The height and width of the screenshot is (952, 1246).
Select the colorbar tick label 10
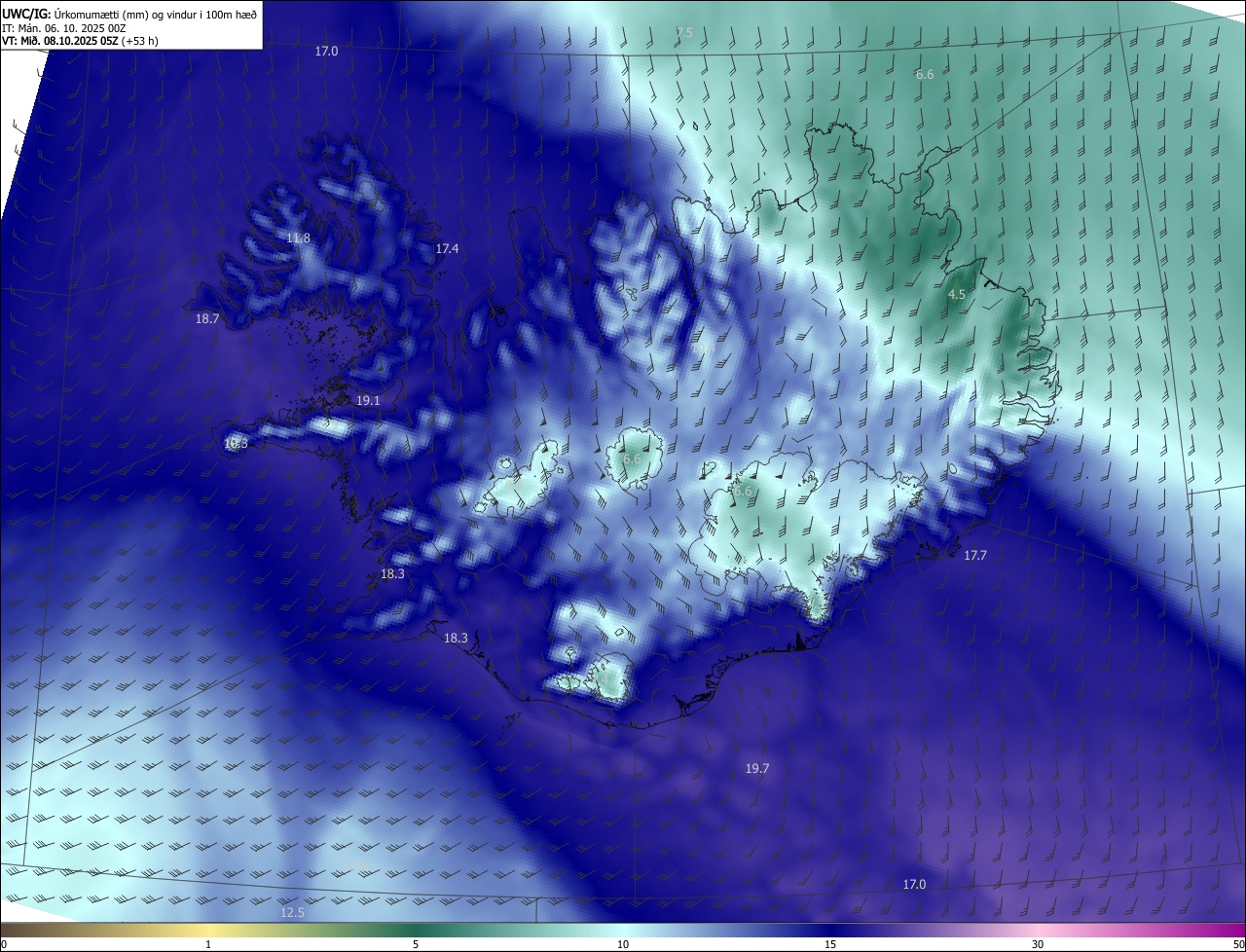[623, 944]
